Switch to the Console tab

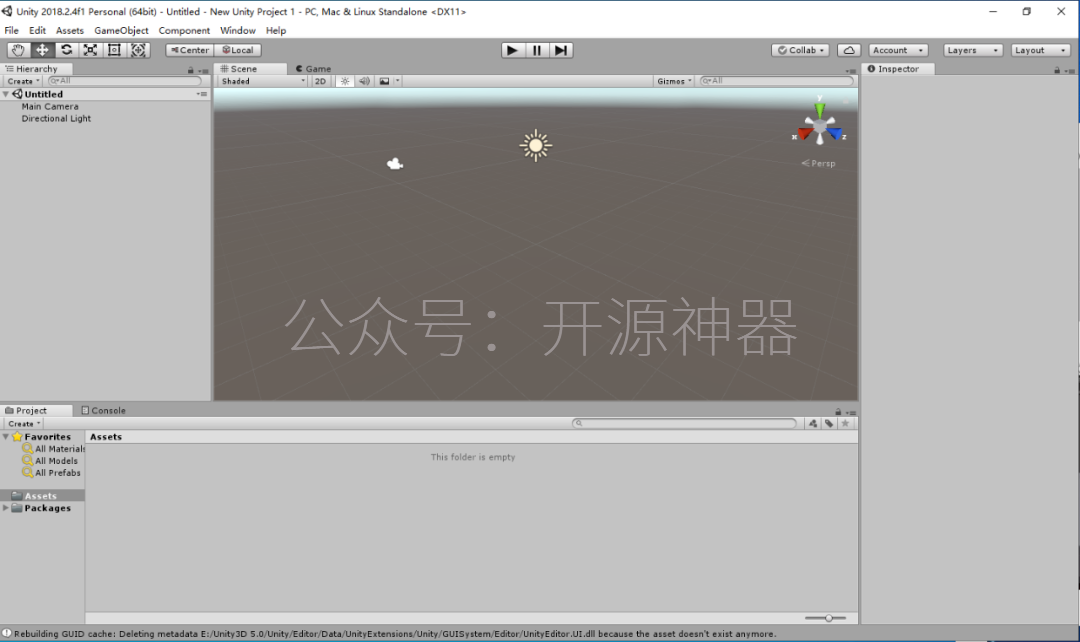[x=103, y=411]
